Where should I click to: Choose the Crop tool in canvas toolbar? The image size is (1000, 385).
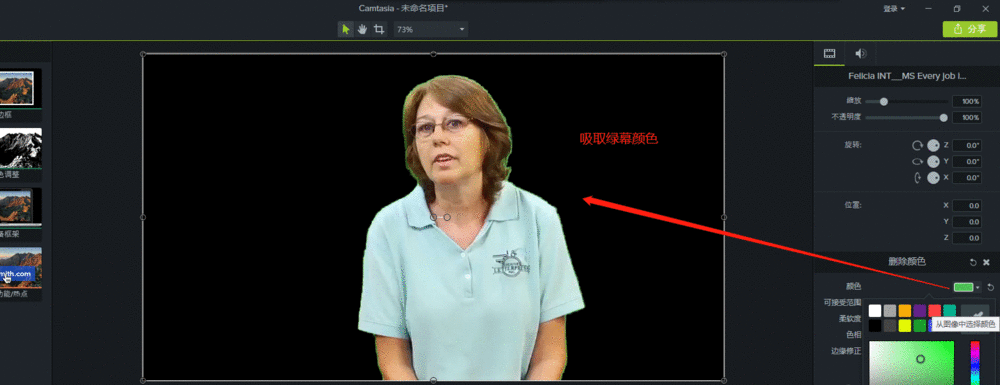379,29
